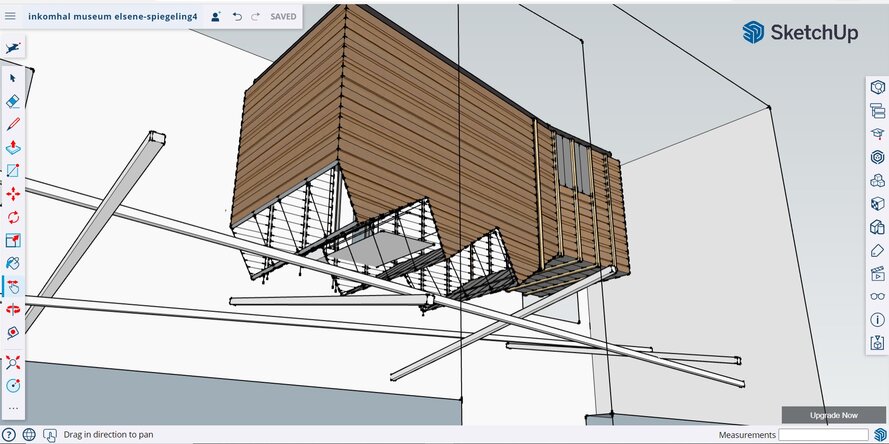Image resolution: width=889 pixels, height=444 pixels.
Task: Select the Rectangle tool
Action: click(x=13, y=171)
